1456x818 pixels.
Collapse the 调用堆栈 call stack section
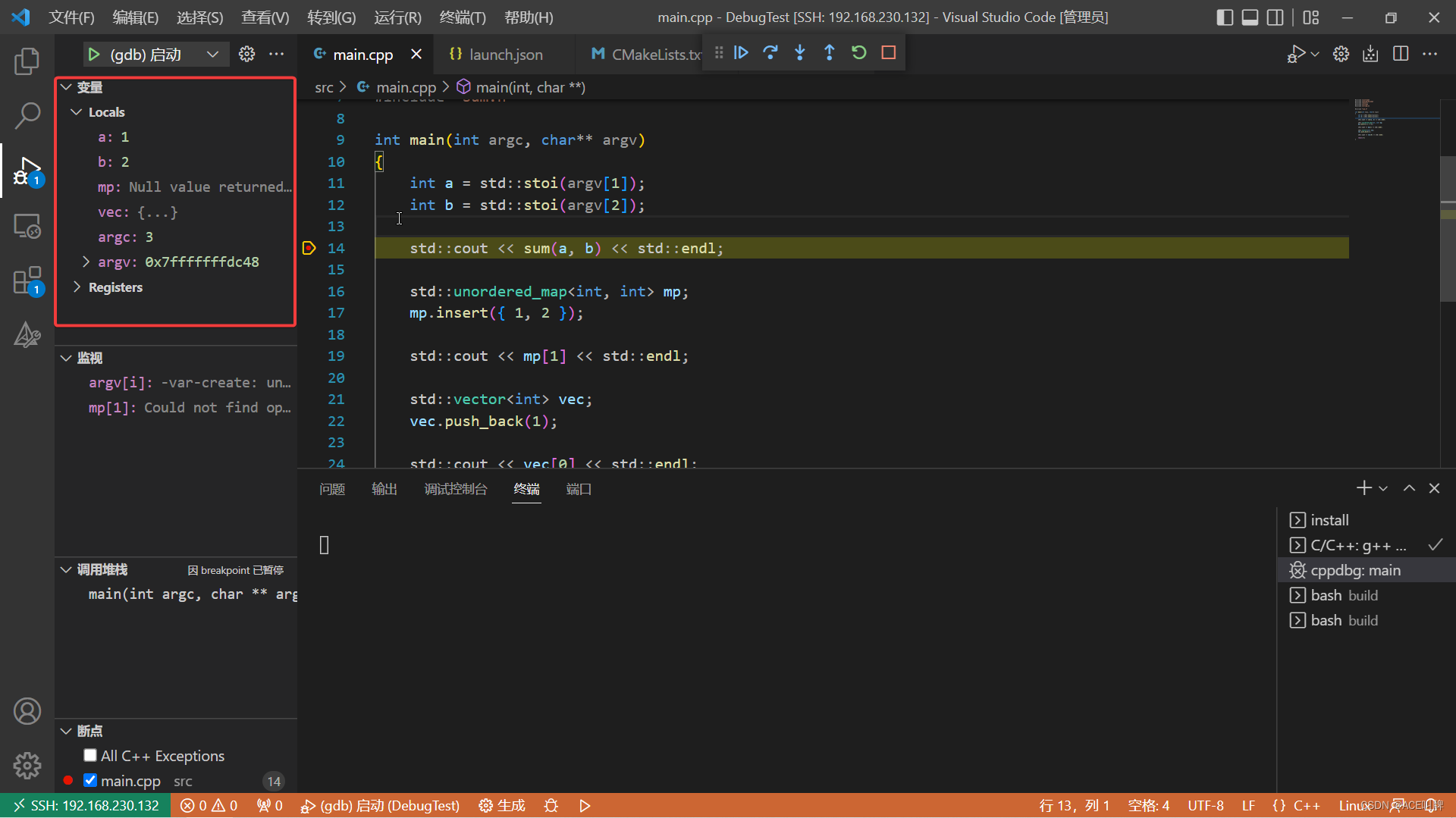pyautogui.click(x=66, y=569)
